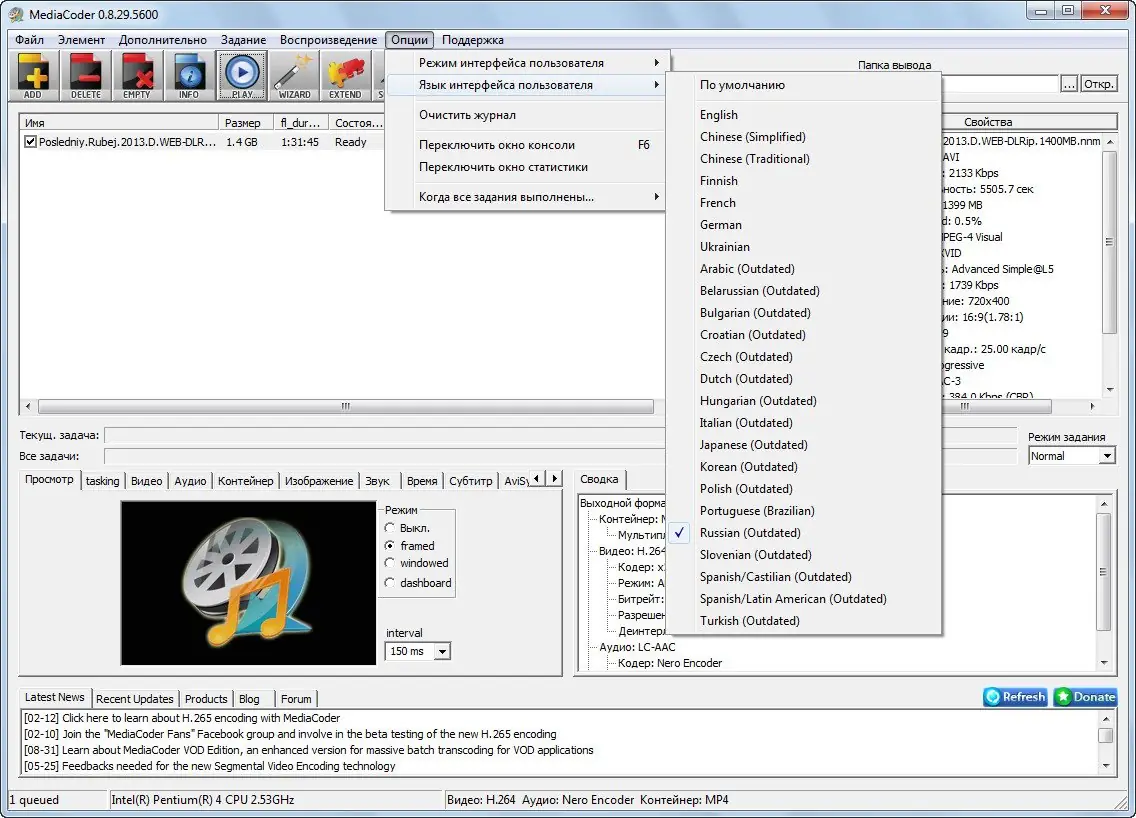Select the Выкл. mode radio button

(x=390, y=528)
